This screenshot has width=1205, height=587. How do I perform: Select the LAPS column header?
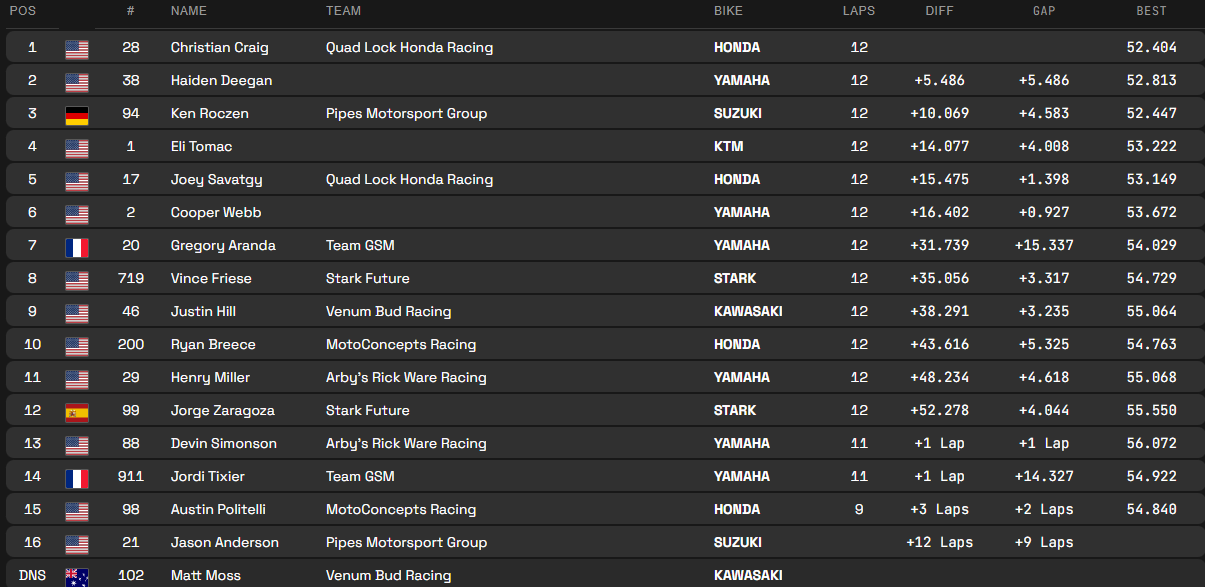point(858,11)
